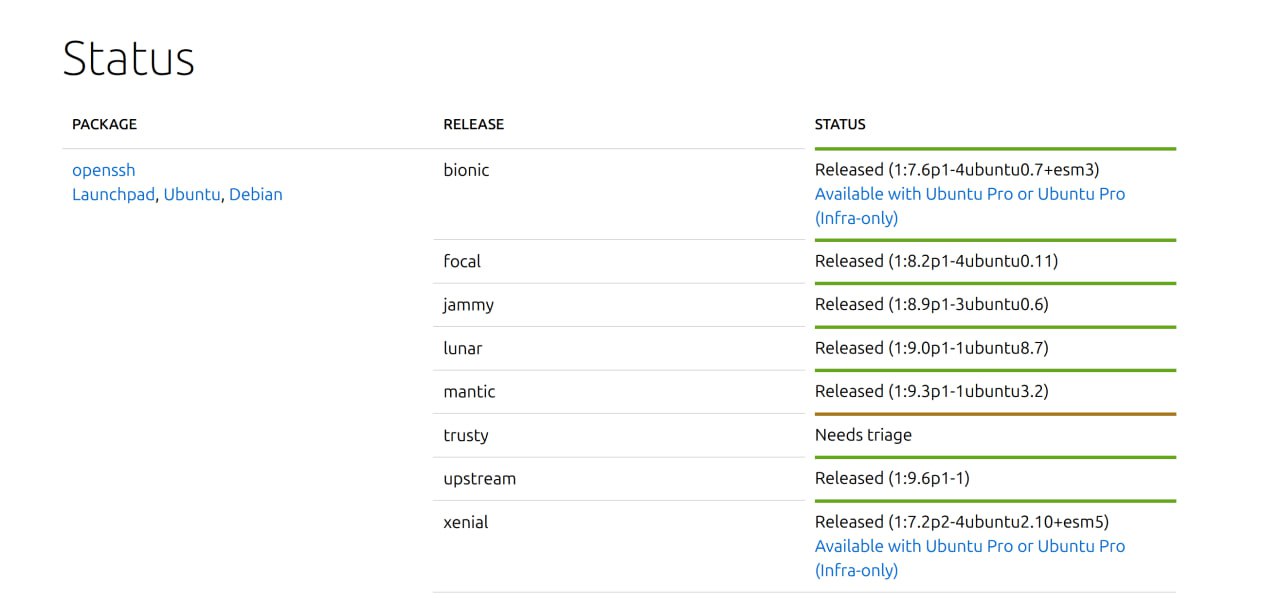Click the large Status page heading
This screenshot has height=599, width=1280.
pyautogui.click(x=128, y=58)
